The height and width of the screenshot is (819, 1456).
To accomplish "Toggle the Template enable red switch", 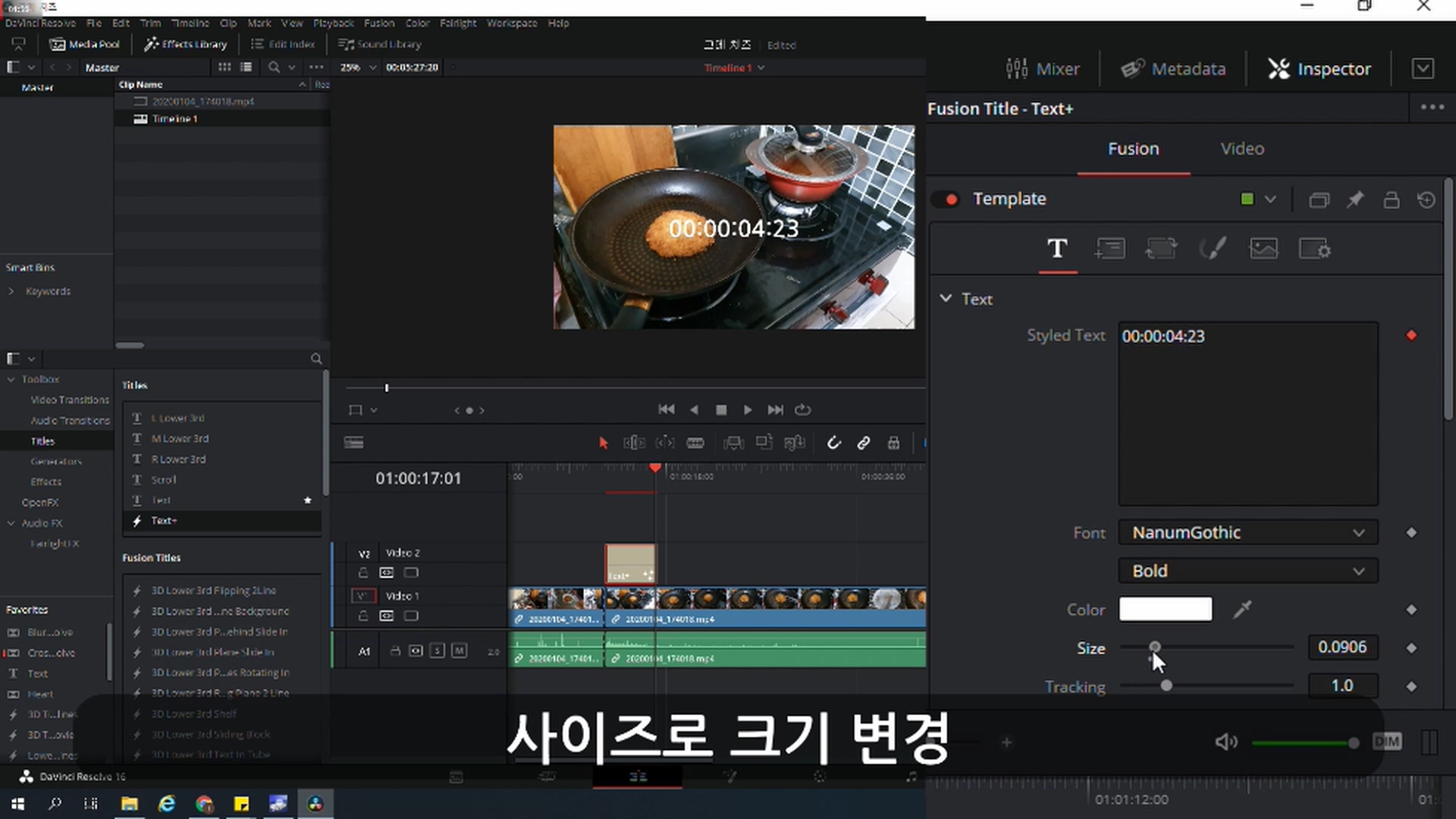I will pos(946,199).
